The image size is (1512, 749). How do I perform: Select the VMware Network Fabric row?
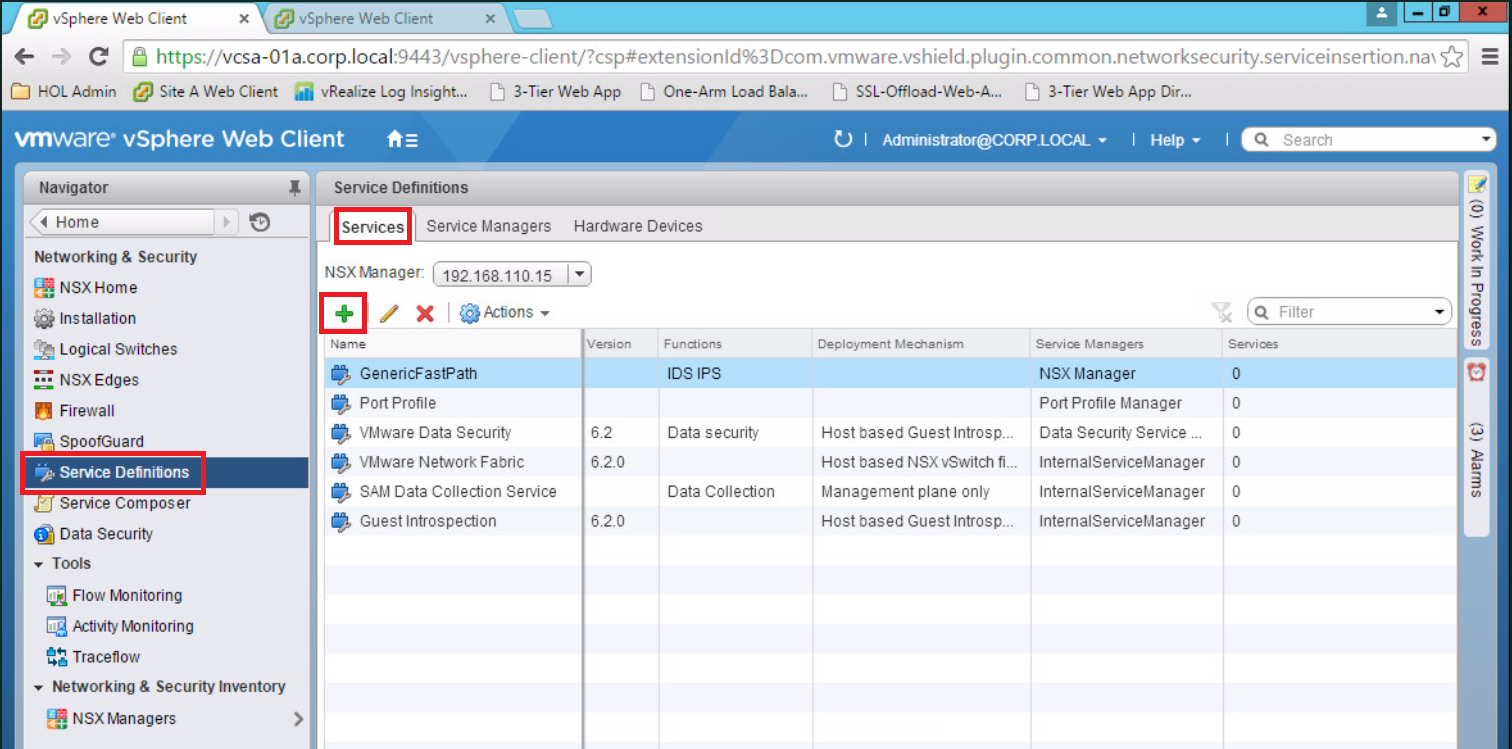(x=890, y=463)
